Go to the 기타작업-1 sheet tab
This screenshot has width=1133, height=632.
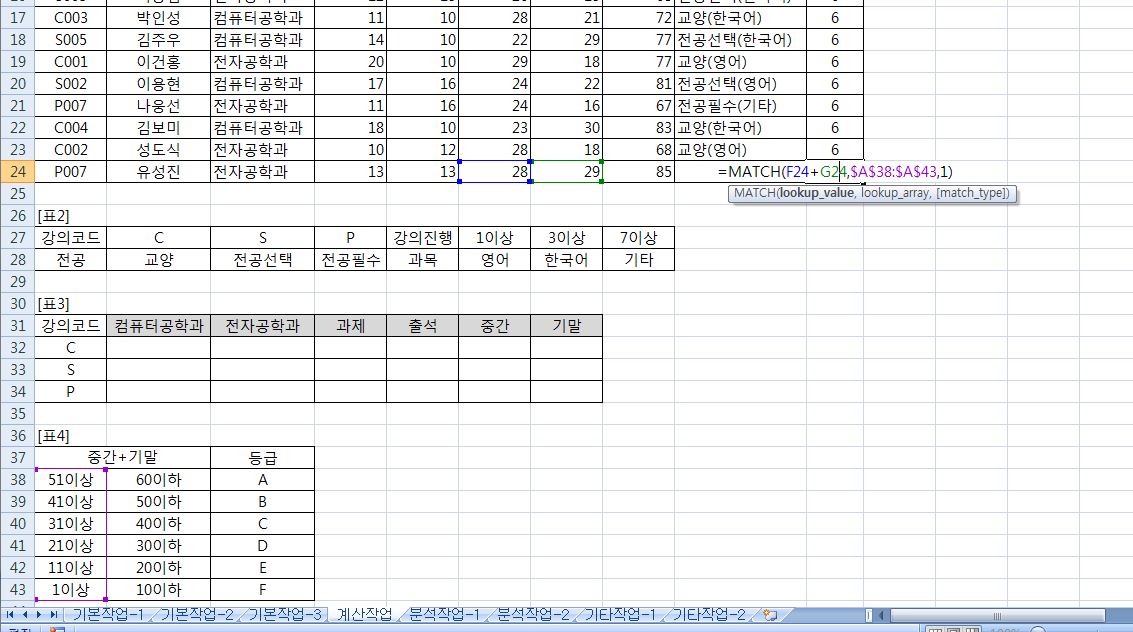click(x=620, y=614)
